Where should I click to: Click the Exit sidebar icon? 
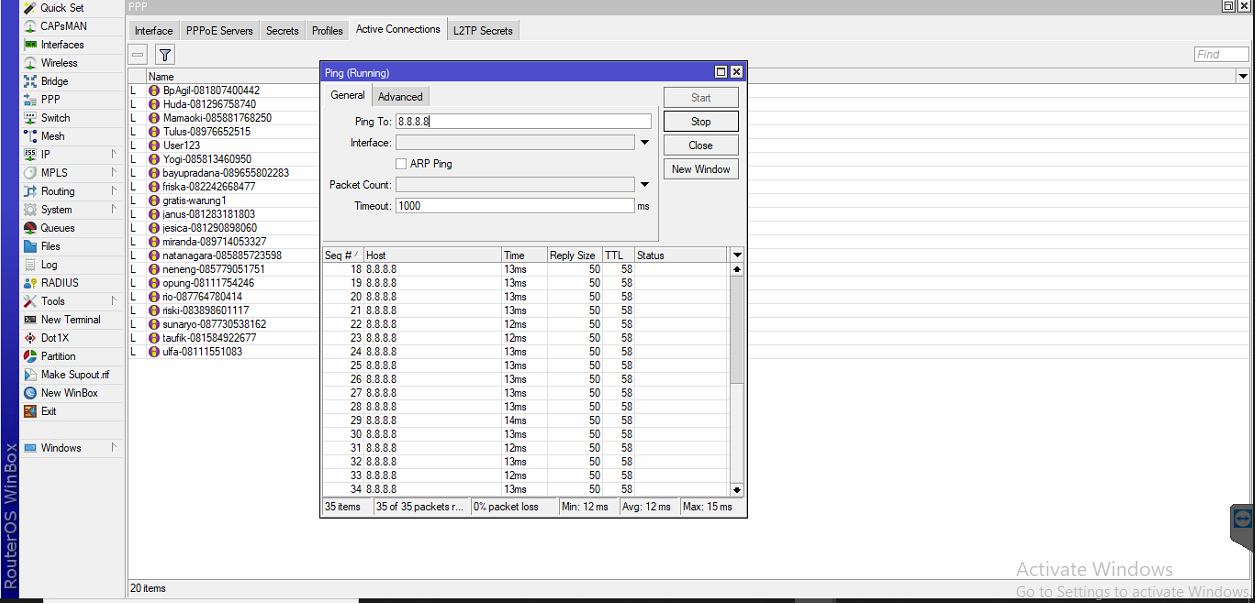click(30, 411)
